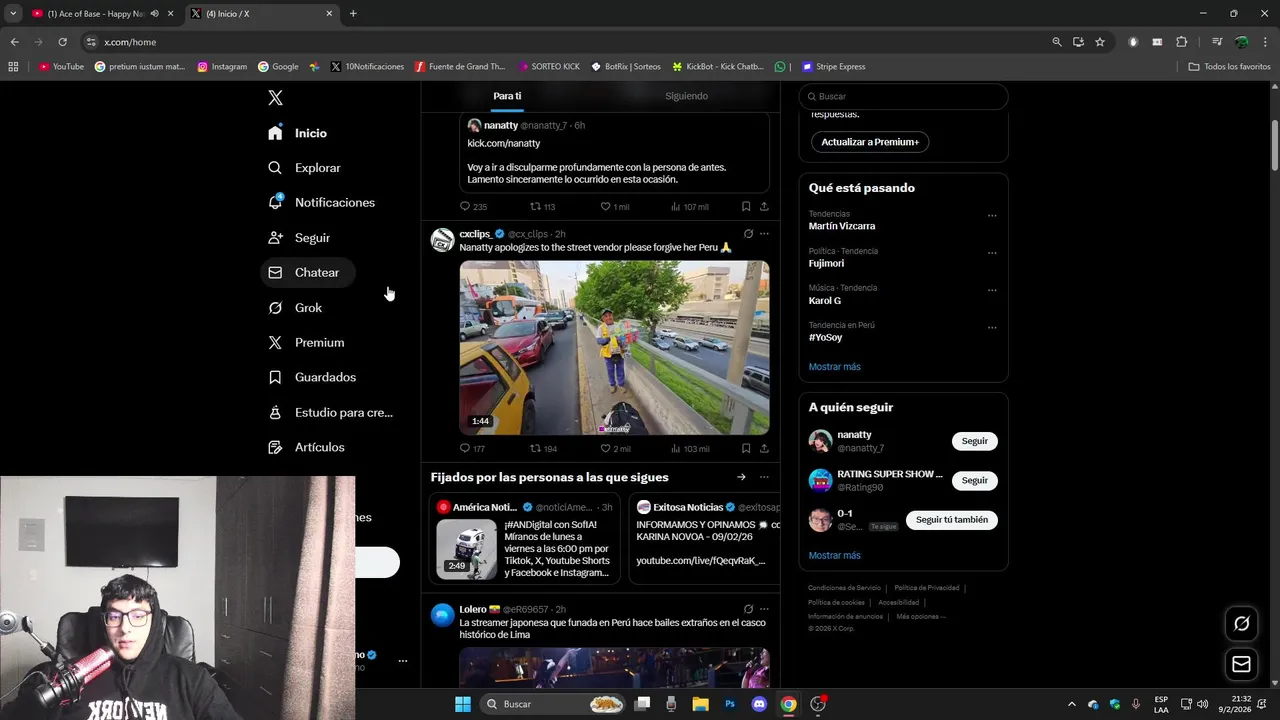Screen dimensions: 1280x720
Task: Open options for Martín Vizcarra trend
Action: click(x=992, y=215)
